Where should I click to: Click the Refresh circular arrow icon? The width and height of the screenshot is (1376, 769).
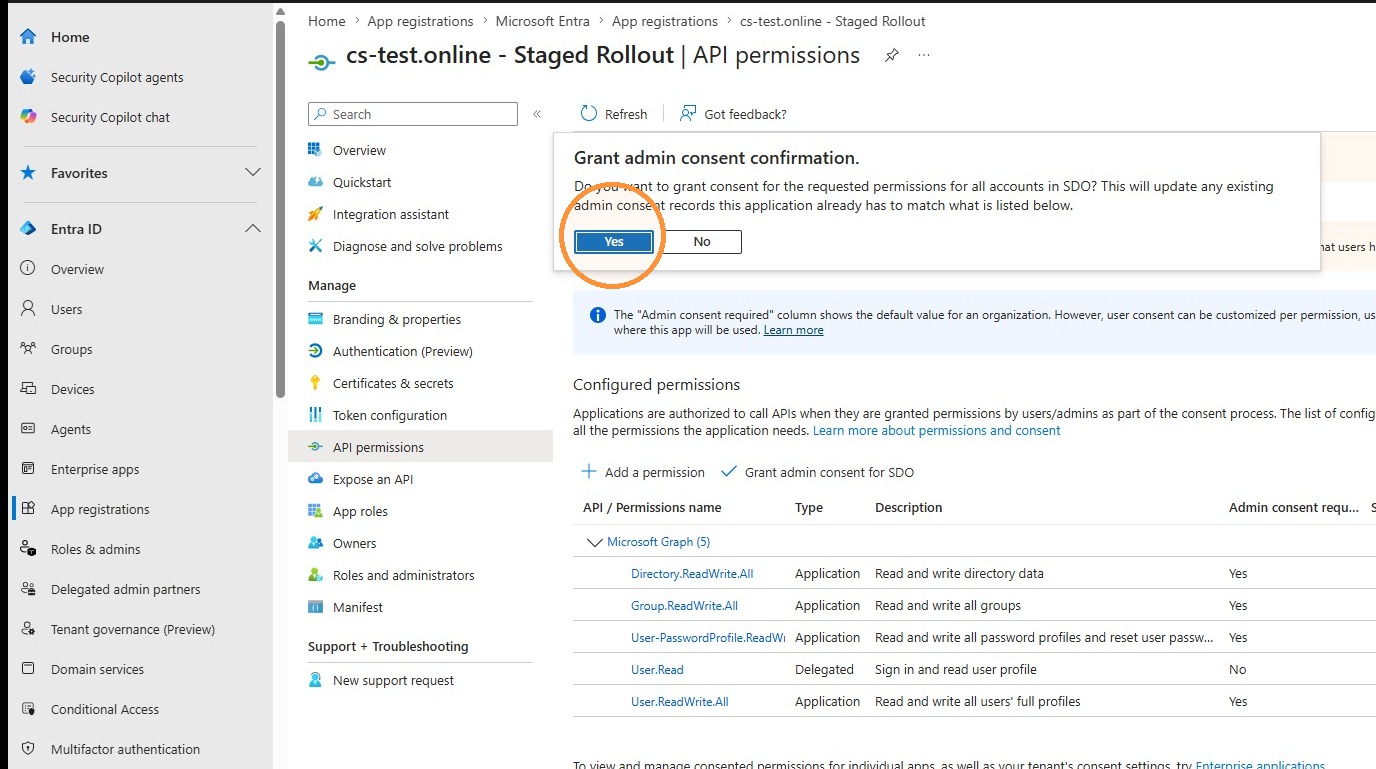tap(588, 114)
